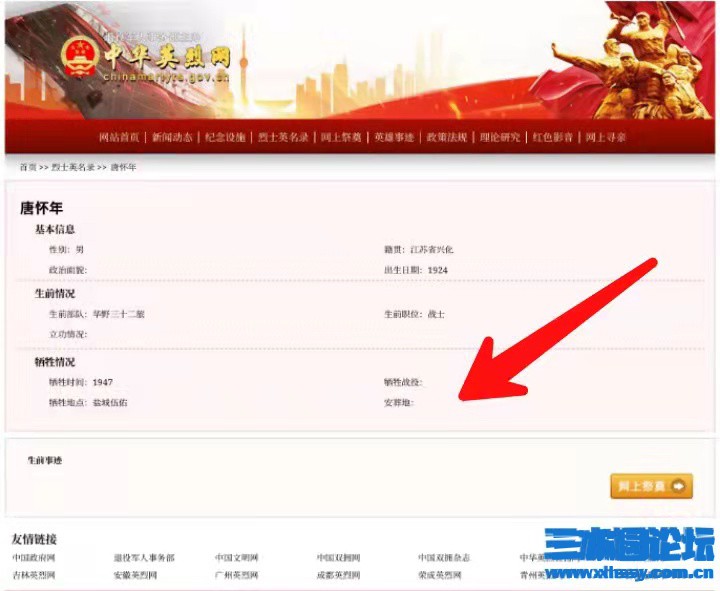Go to 新闻动态 in navigation bar
The width and height of the screenshot is (720, 591).
172,137
